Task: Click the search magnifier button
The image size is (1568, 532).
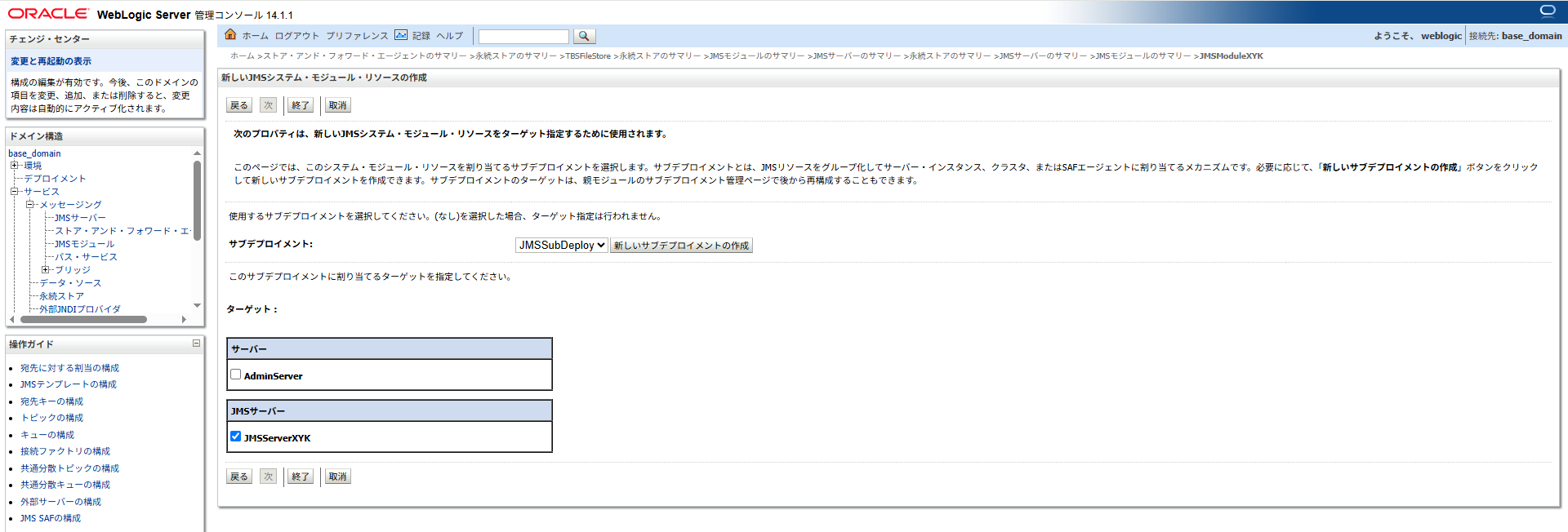Action: [584, 37]
